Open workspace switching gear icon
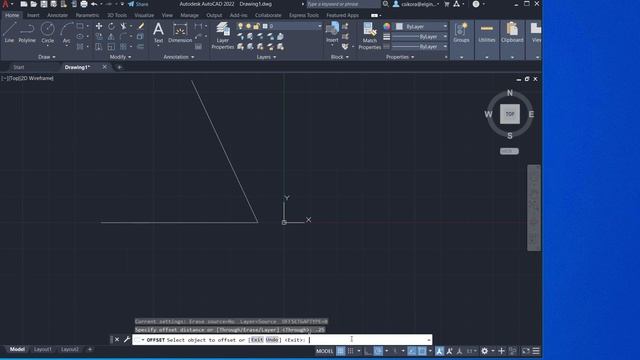This screenshot has width=640, height=360. [484, 351]
